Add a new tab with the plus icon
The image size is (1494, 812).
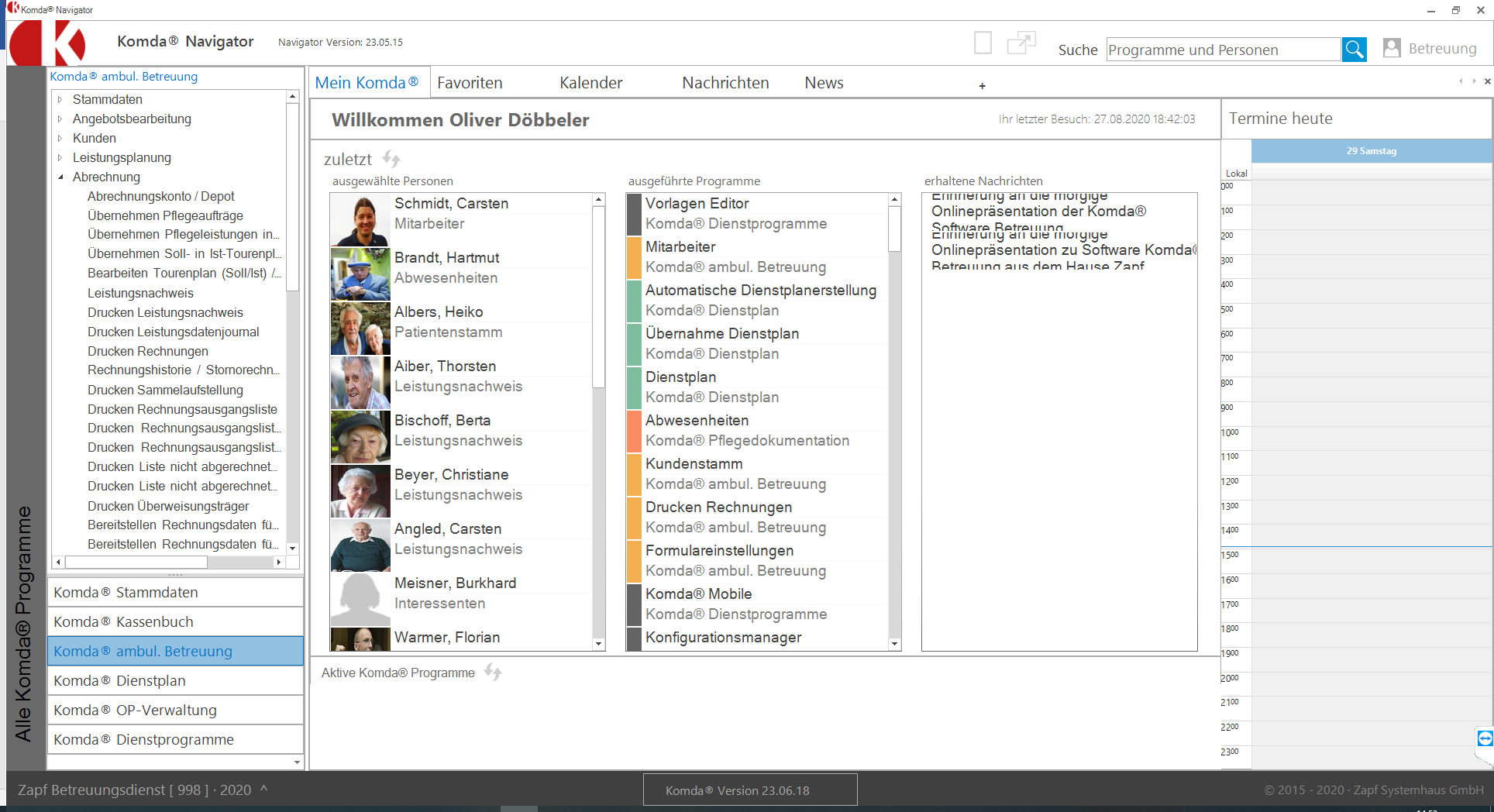[x=982, y=86]
